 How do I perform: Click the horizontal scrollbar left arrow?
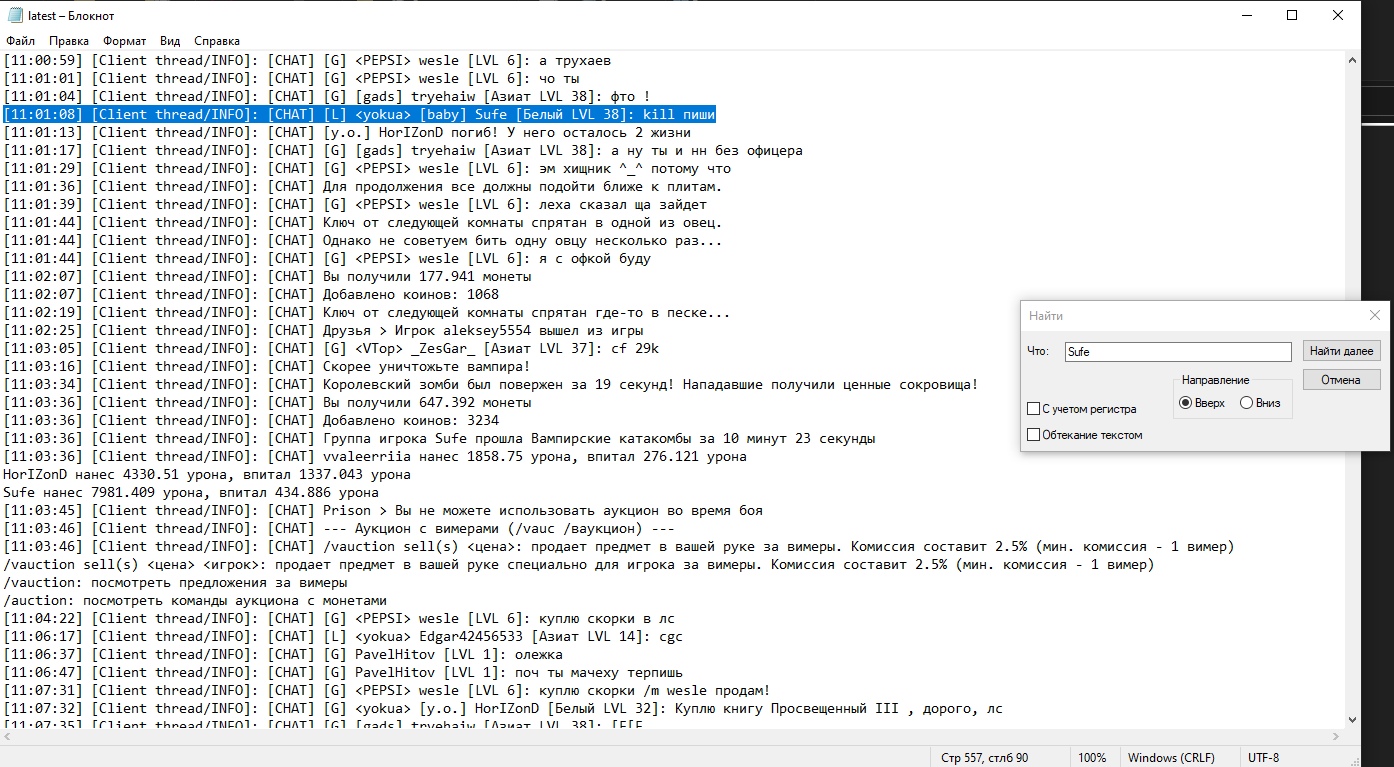tap(8, 736)
